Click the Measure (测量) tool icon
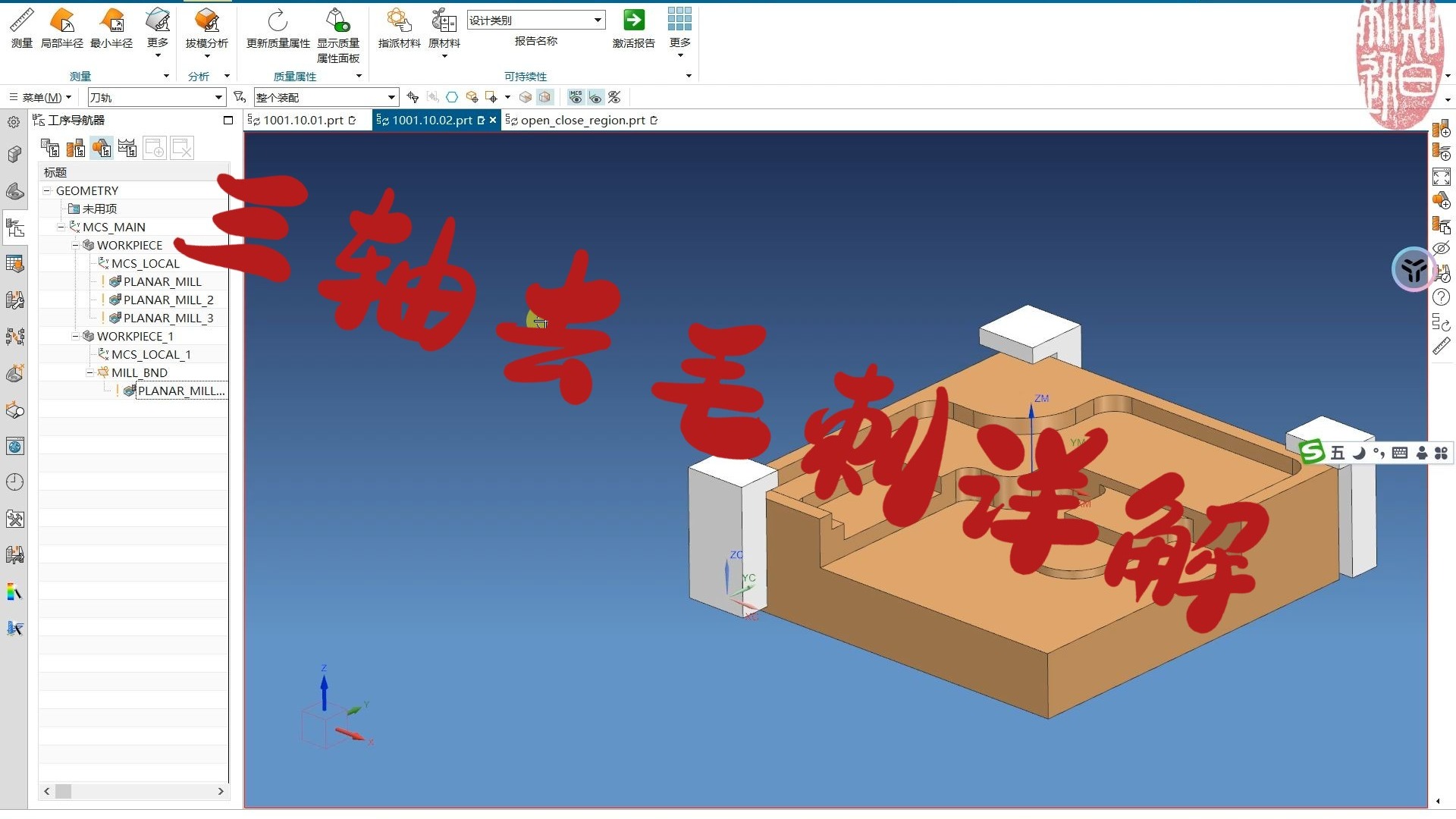This screenshot has height=819, width=1456. pos(21,20)
